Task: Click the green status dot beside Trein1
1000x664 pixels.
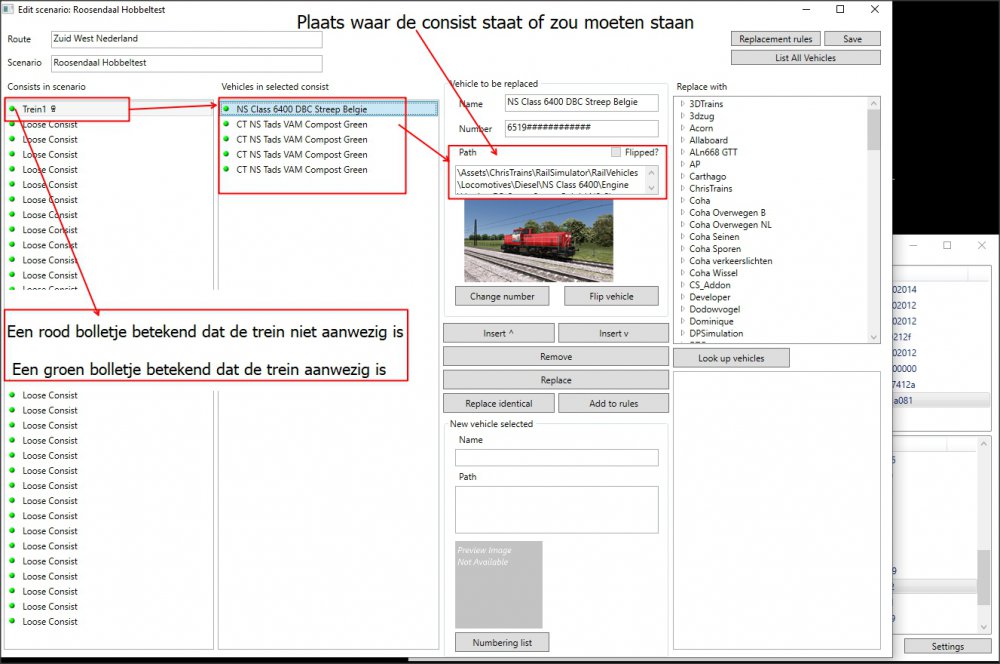Action: (12, 109)
